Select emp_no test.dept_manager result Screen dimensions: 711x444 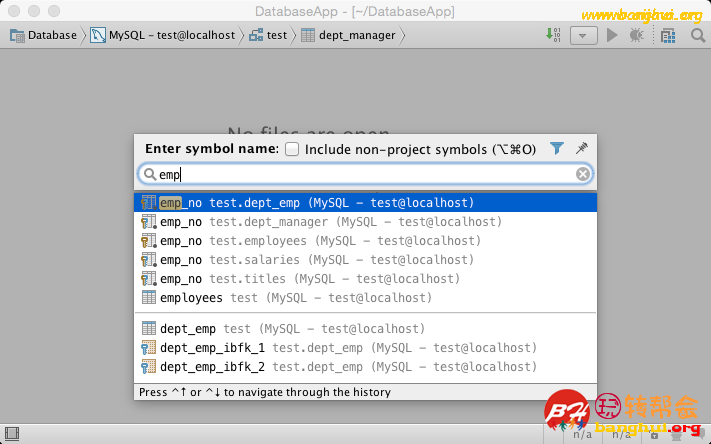365,222
